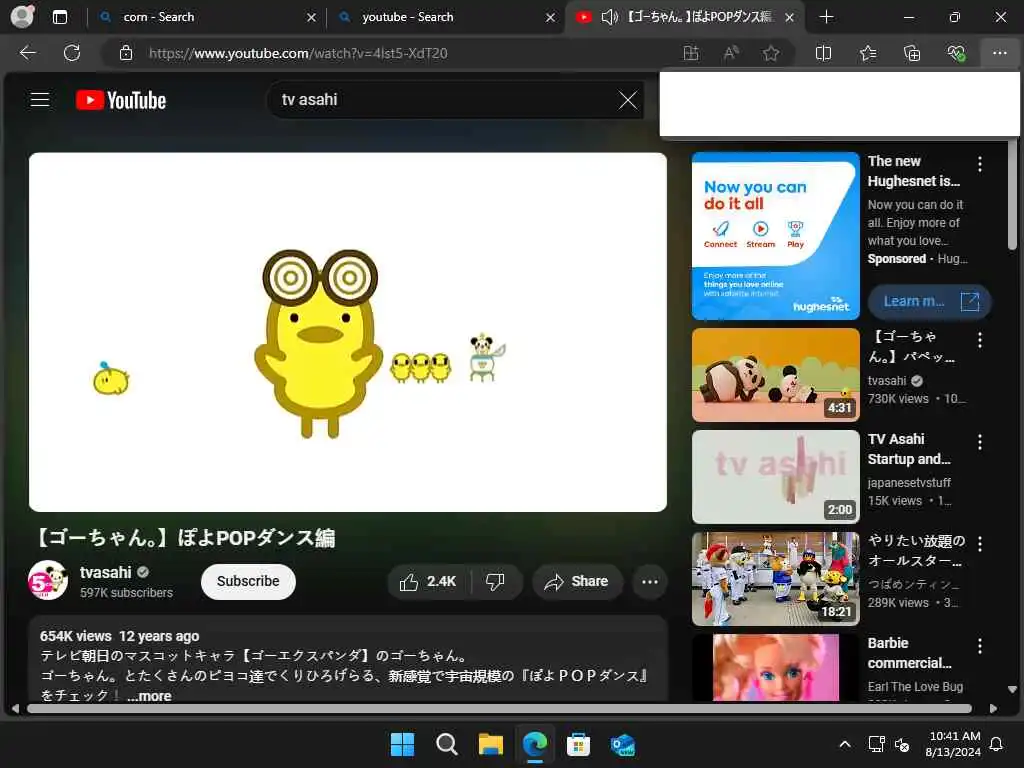Open File Explorer from taskbar
Screen dimensions: 1024x768
(490, 744)
